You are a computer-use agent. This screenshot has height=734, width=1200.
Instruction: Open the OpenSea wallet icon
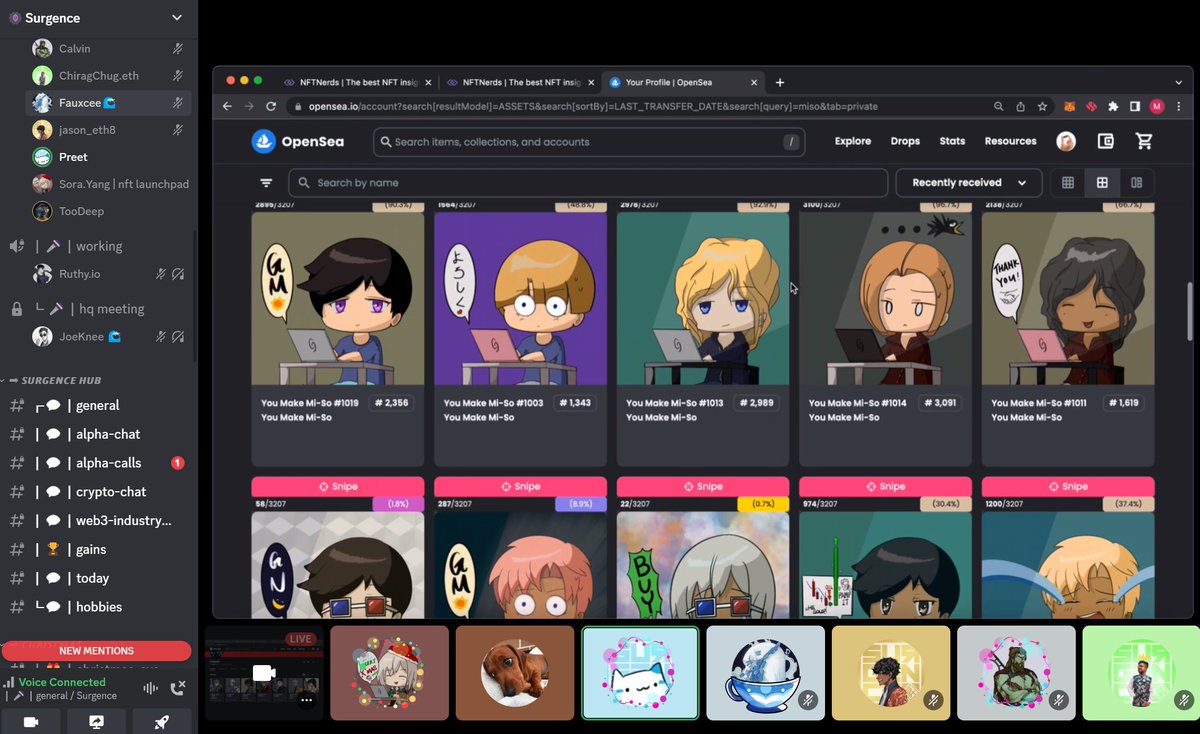(1105, 142)
